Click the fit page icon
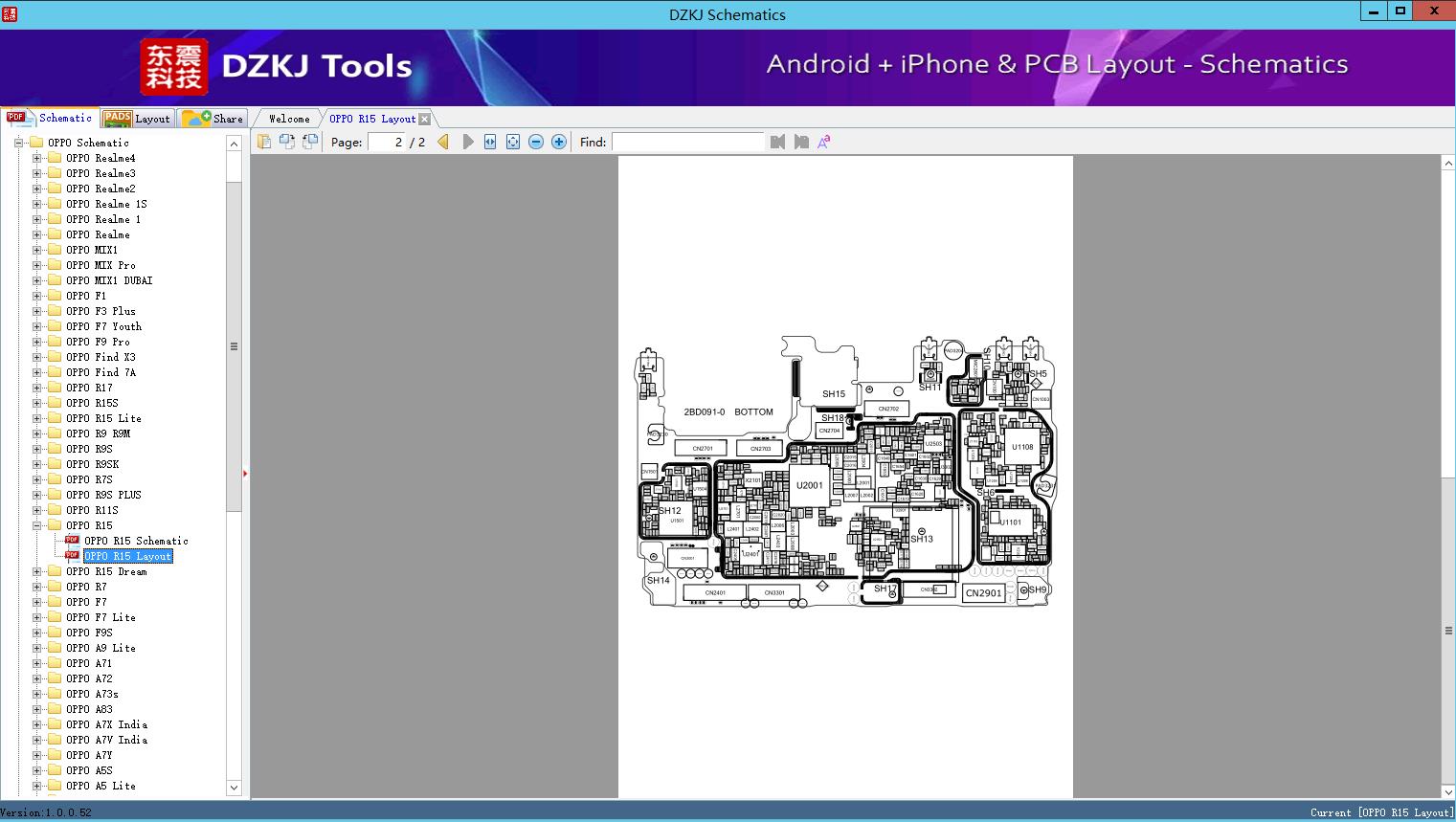Screen dimensions: 1456x822 coord(513,142)
